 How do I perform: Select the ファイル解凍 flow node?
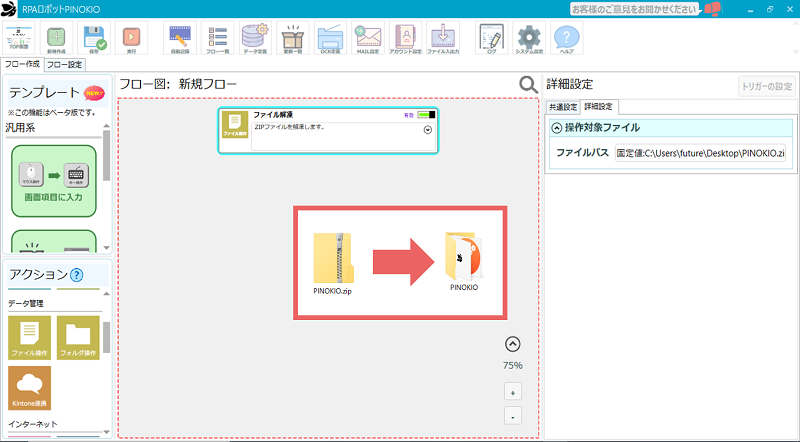(328, 130)
